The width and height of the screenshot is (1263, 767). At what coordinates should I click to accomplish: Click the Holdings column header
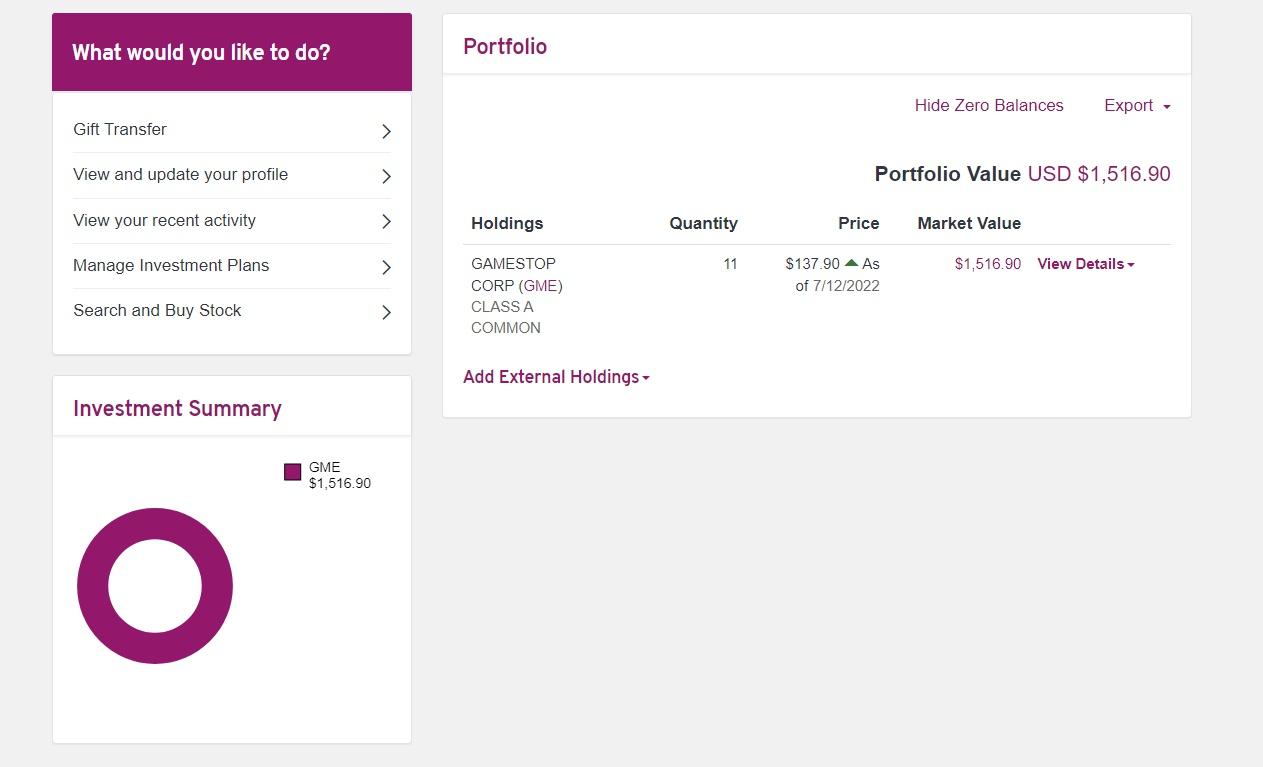[507, 223]
